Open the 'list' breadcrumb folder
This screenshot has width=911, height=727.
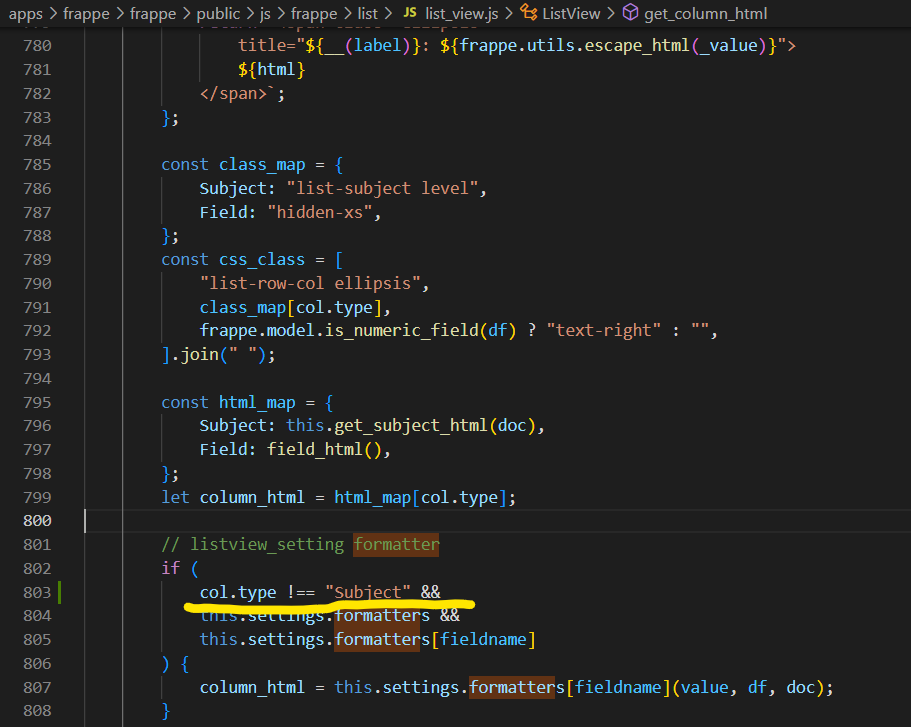tap(367, 13)
